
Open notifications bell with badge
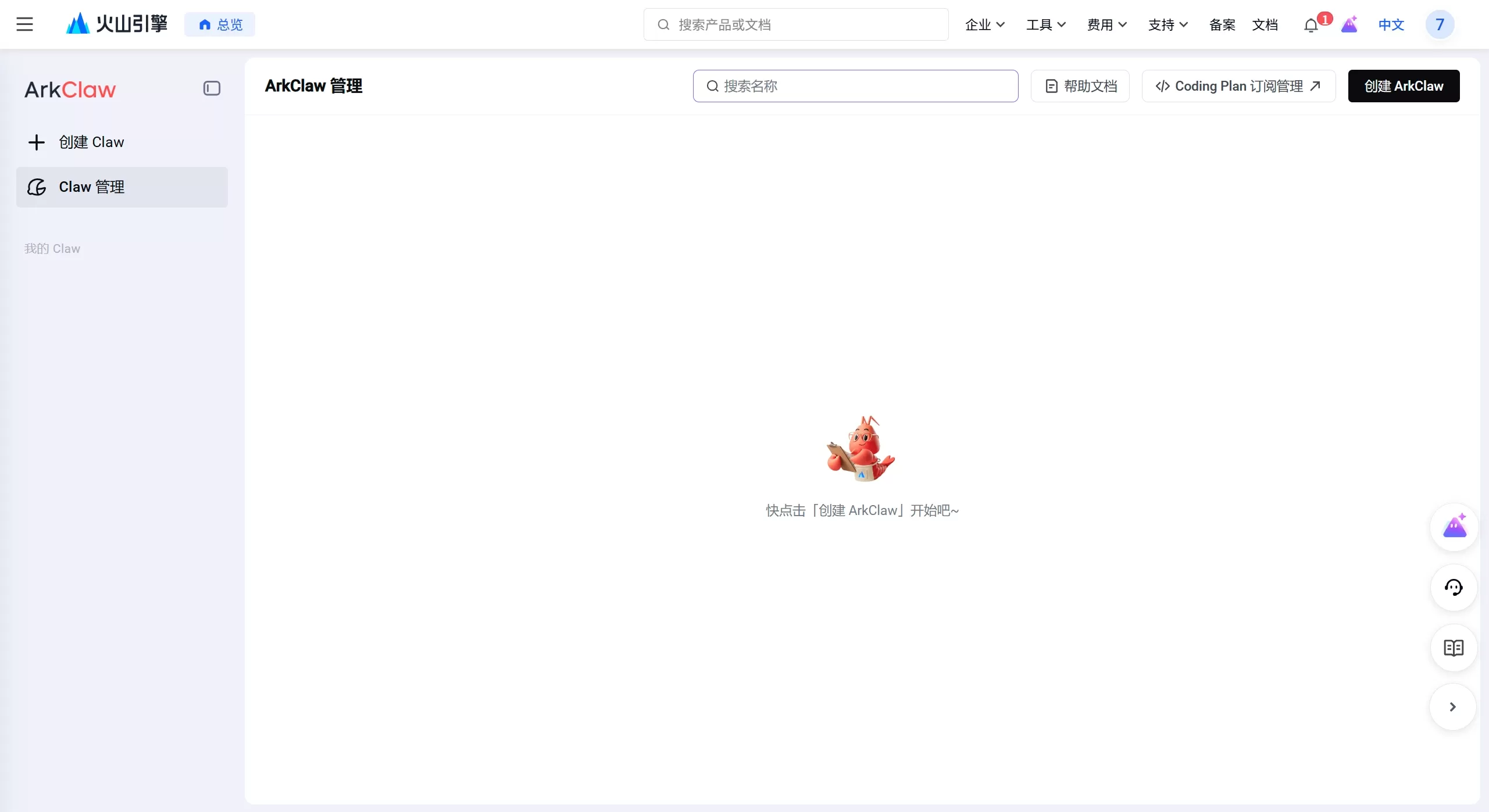tap(1311, 24)
